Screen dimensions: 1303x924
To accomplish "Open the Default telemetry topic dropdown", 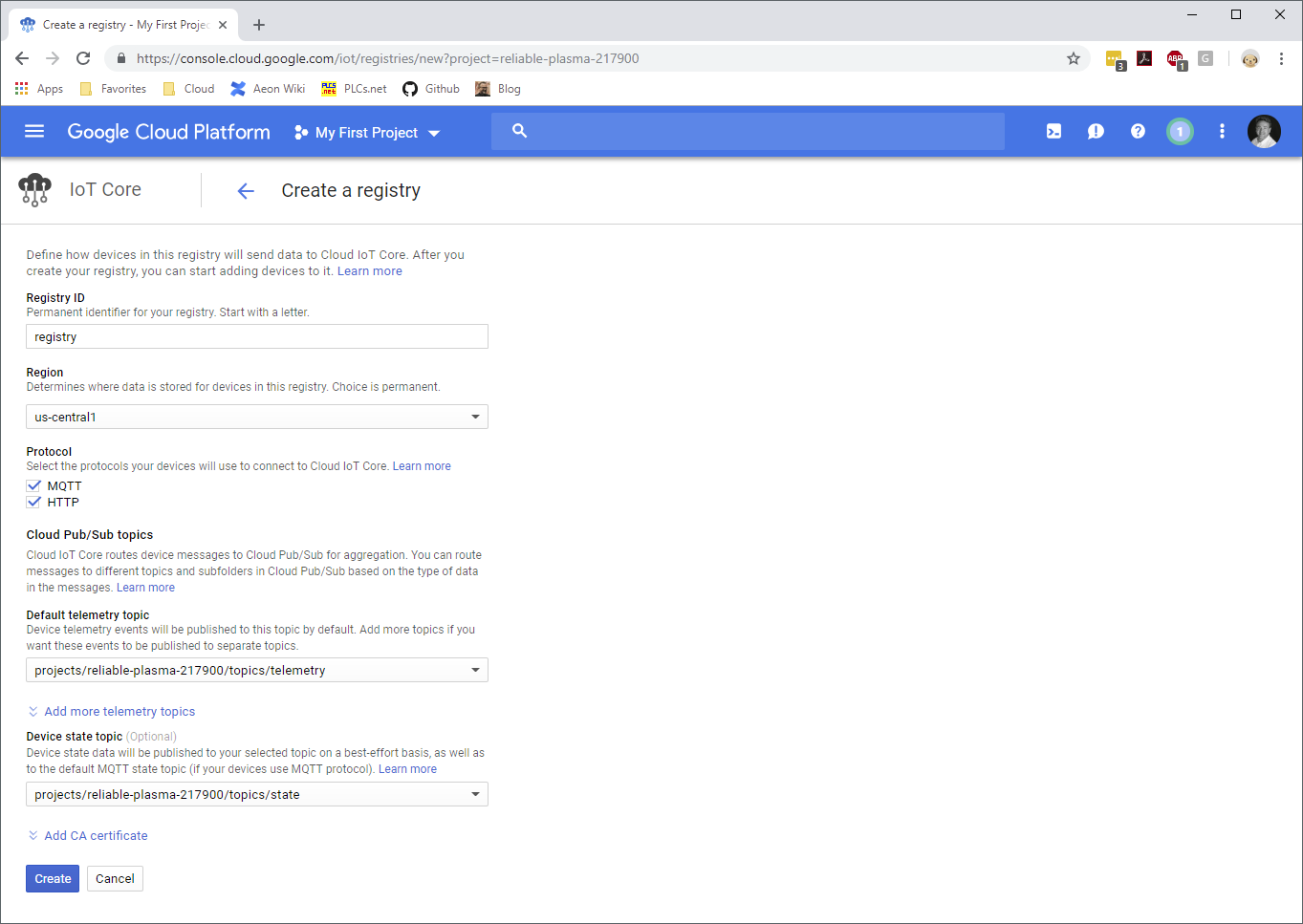I will pyautogui.click(x=257, y=670).
